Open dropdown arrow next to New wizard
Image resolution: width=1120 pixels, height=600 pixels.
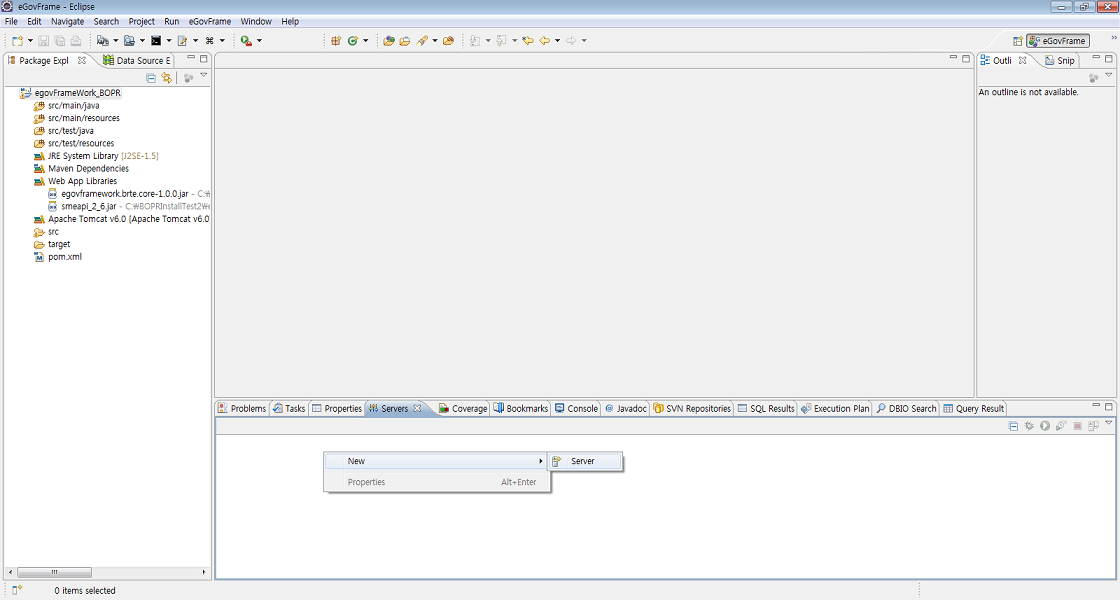(30, 41)
